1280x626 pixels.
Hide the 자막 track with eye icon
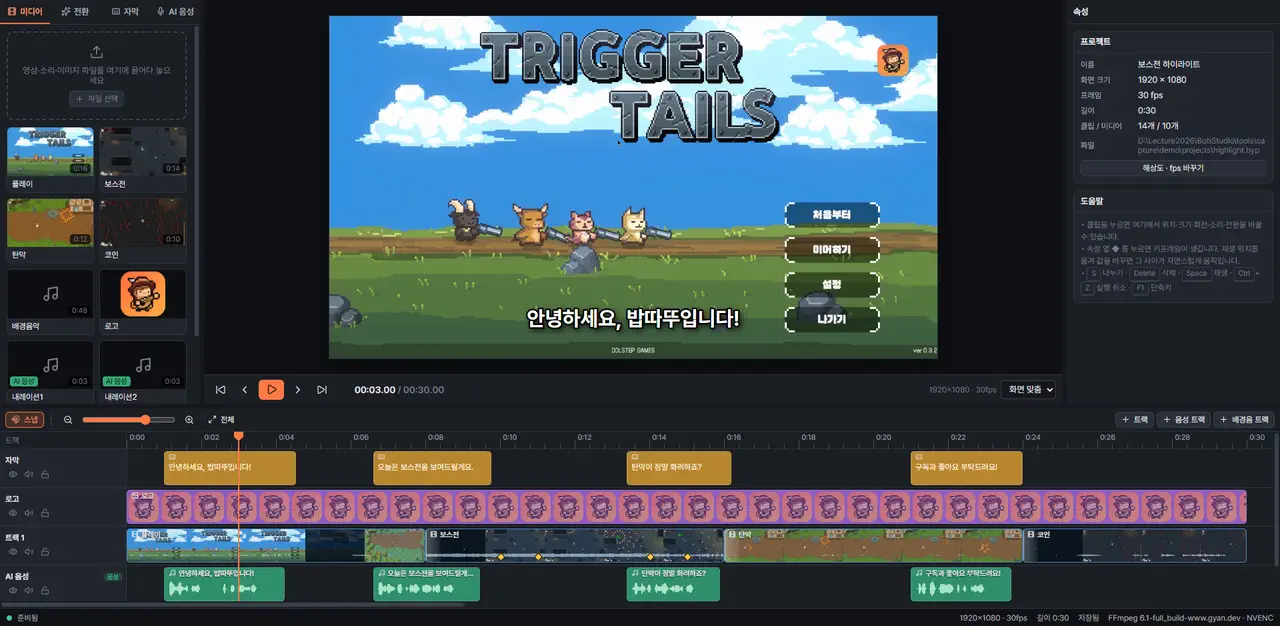(x=14, y=474)
